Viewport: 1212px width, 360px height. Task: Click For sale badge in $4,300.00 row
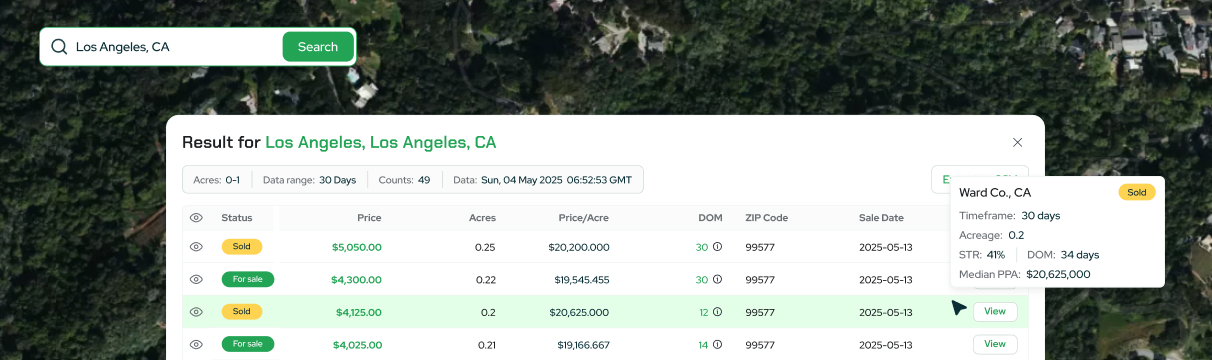[x=247, y=279]
